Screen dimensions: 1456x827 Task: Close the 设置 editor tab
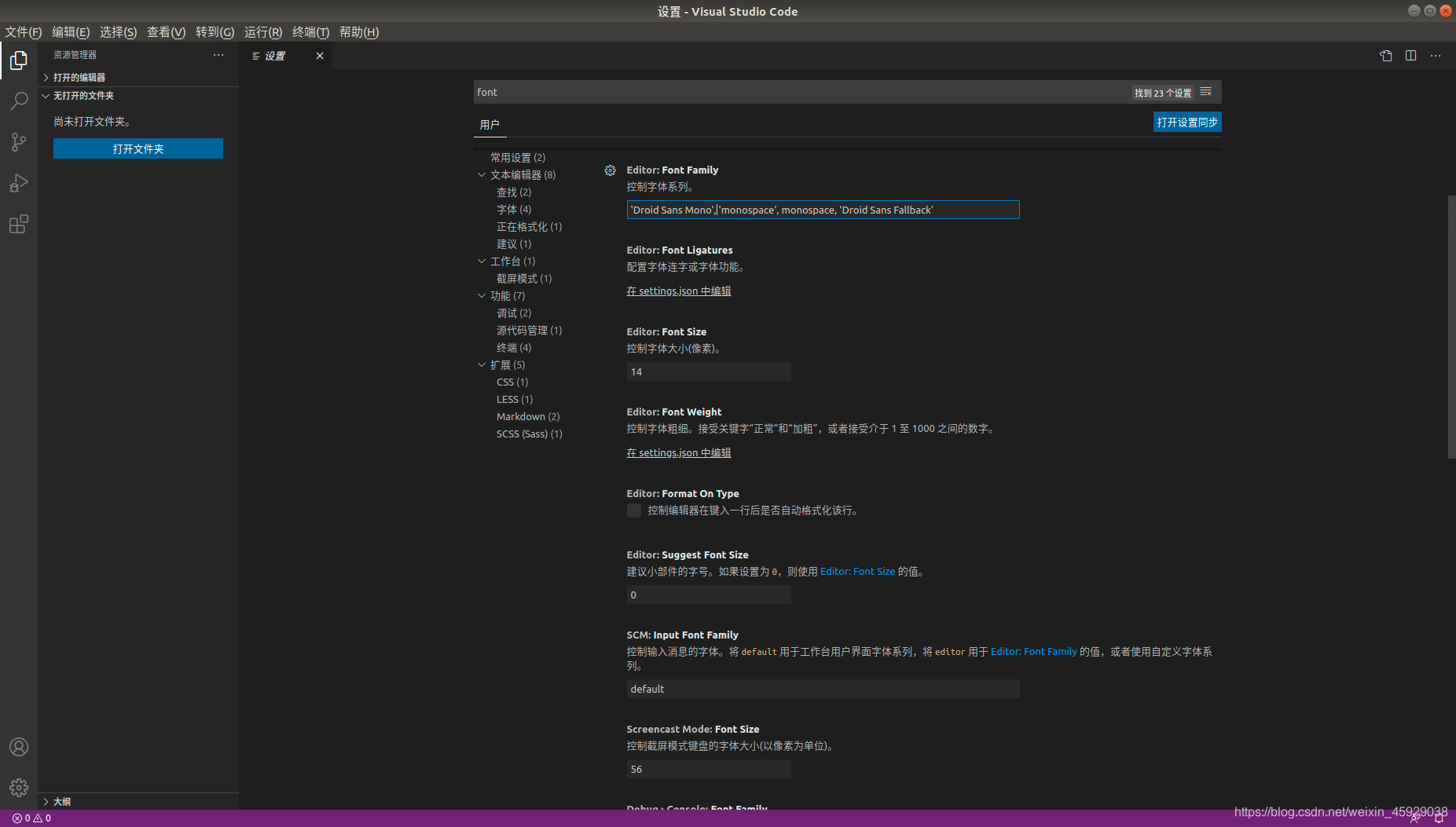(320, 56)
